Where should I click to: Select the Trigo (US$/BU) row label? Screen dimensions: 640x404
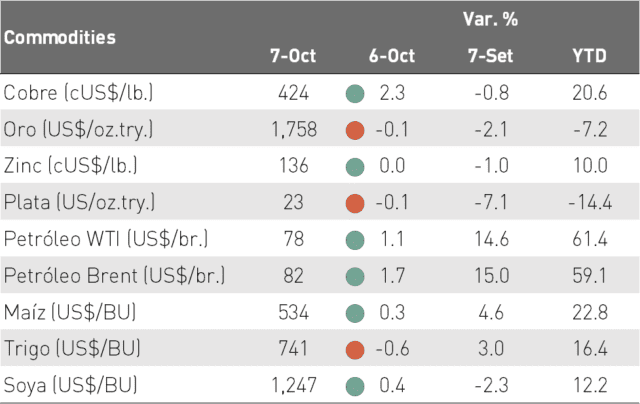coord(72,349)
